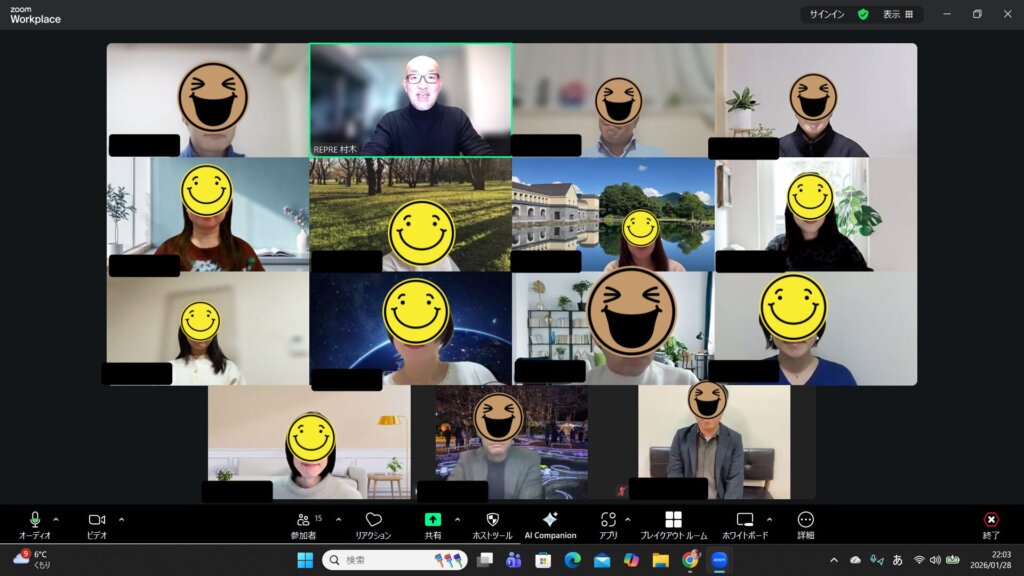Expand the share options chevron beside 共有
The width and height of the screenshot is (1024, 576).
pyautogui.click(x=458, y=519)
